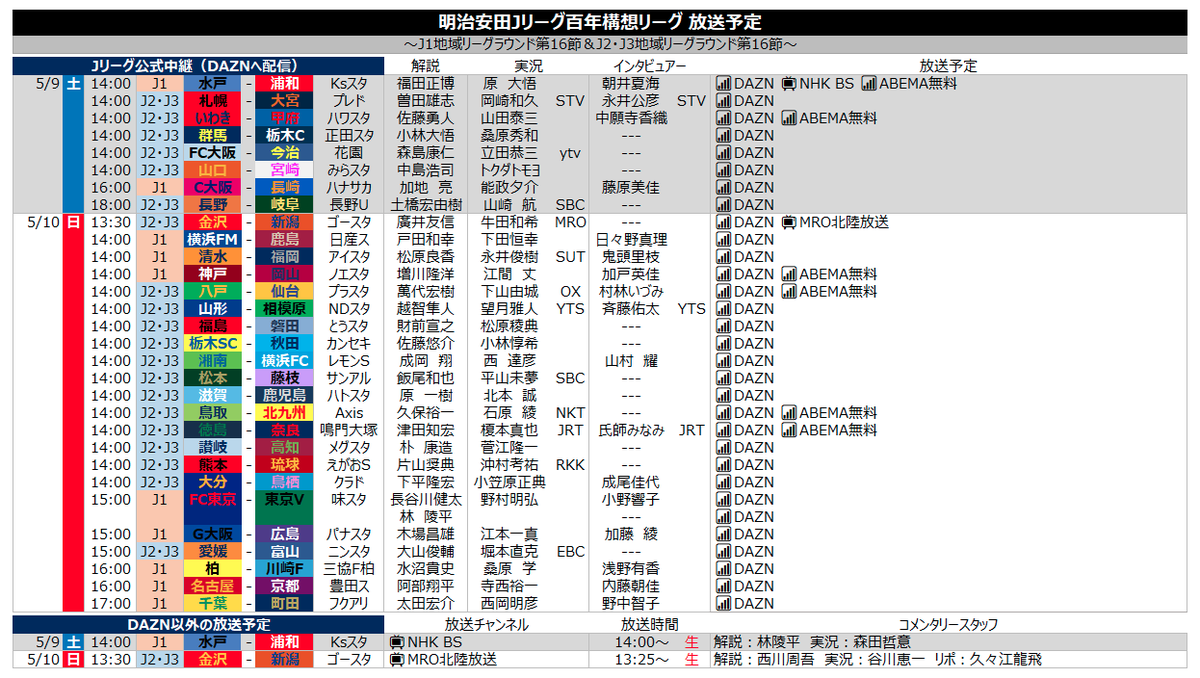Image resolution: width=1200 pixels, height=678 pixels.
Task: Click the title 明治安田Jリーグ百年構想リーグ 放送予定
Action: 599,21
